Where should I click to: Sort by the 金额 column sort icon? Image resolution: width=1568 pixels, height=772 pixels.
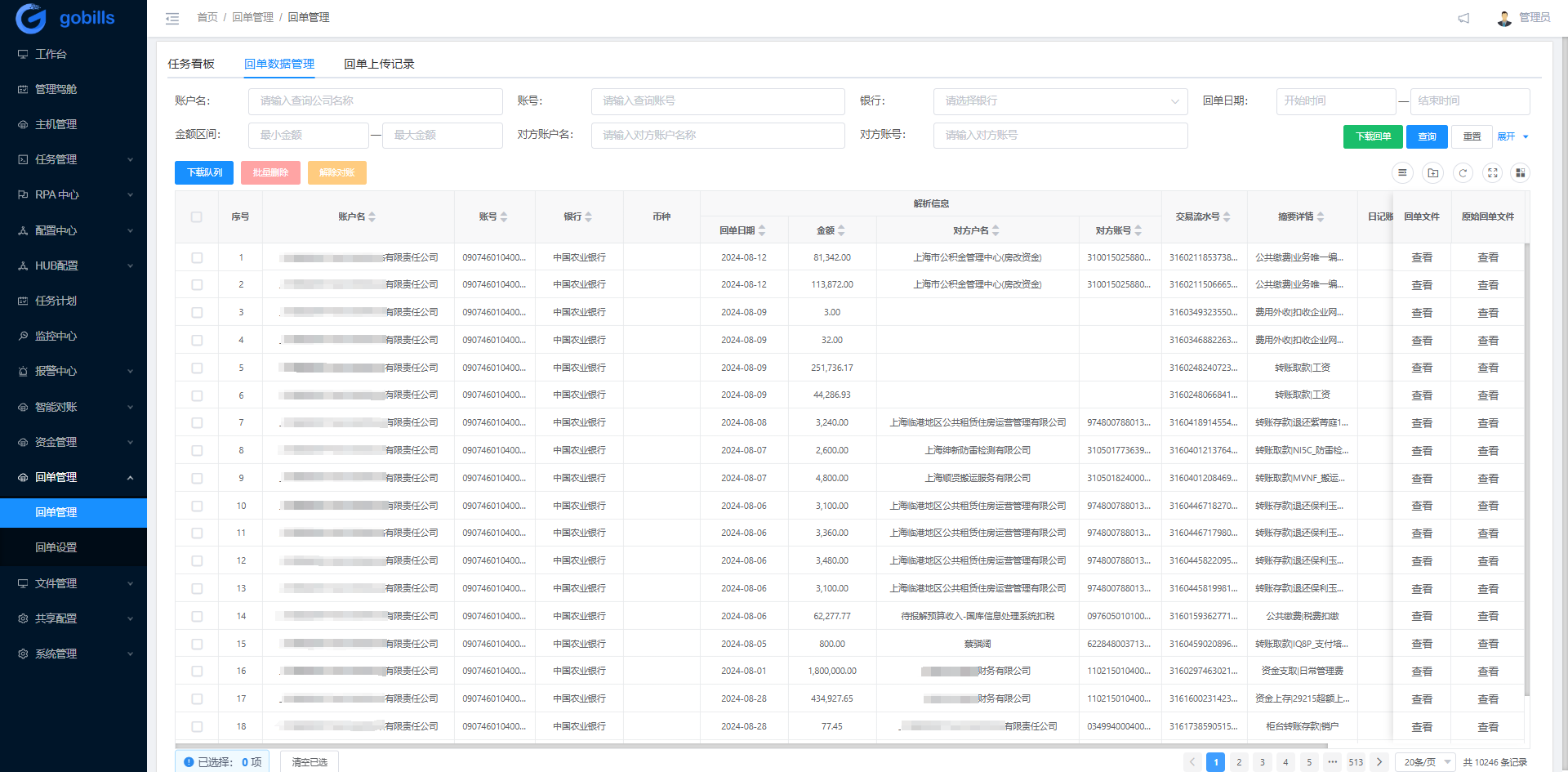coord(841,230)
